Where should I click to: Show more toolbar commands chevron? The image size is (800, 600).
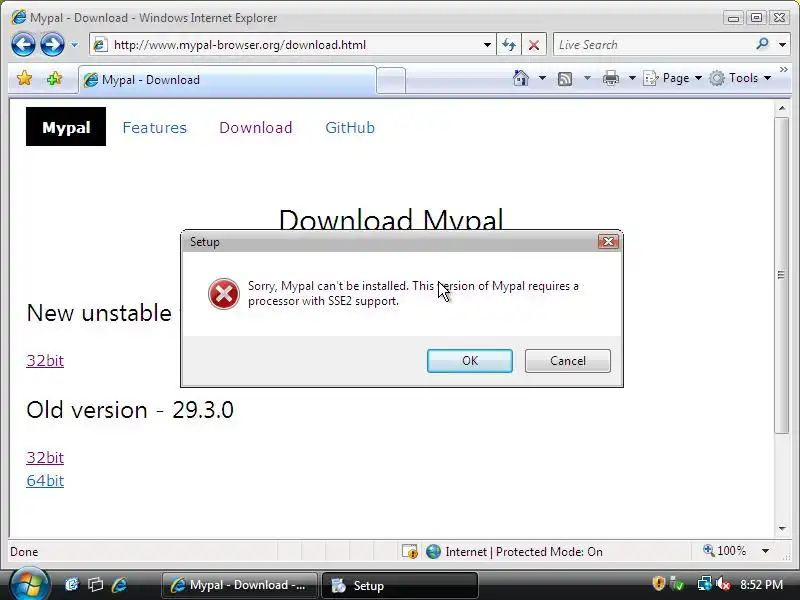pyautogui.click(x=784, y=70)
